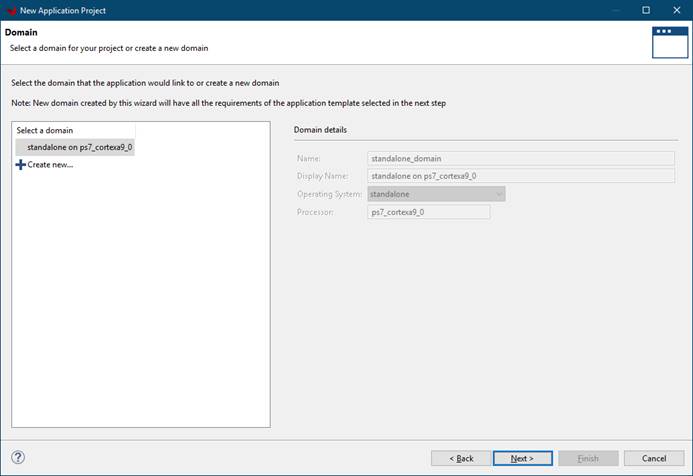Click the plus icon beside Create new
This screenshot has width=693, height=476.
[21, 164]
